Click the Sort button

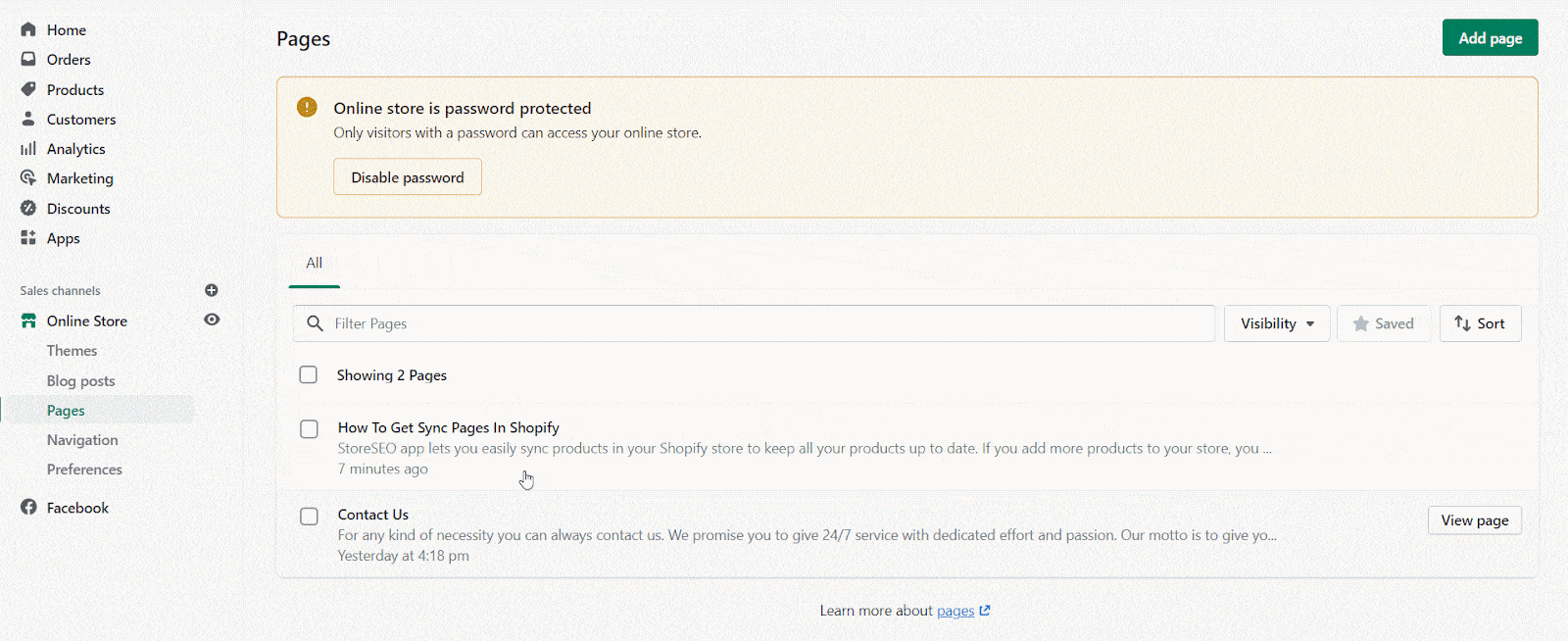(x=1480, y=323)
